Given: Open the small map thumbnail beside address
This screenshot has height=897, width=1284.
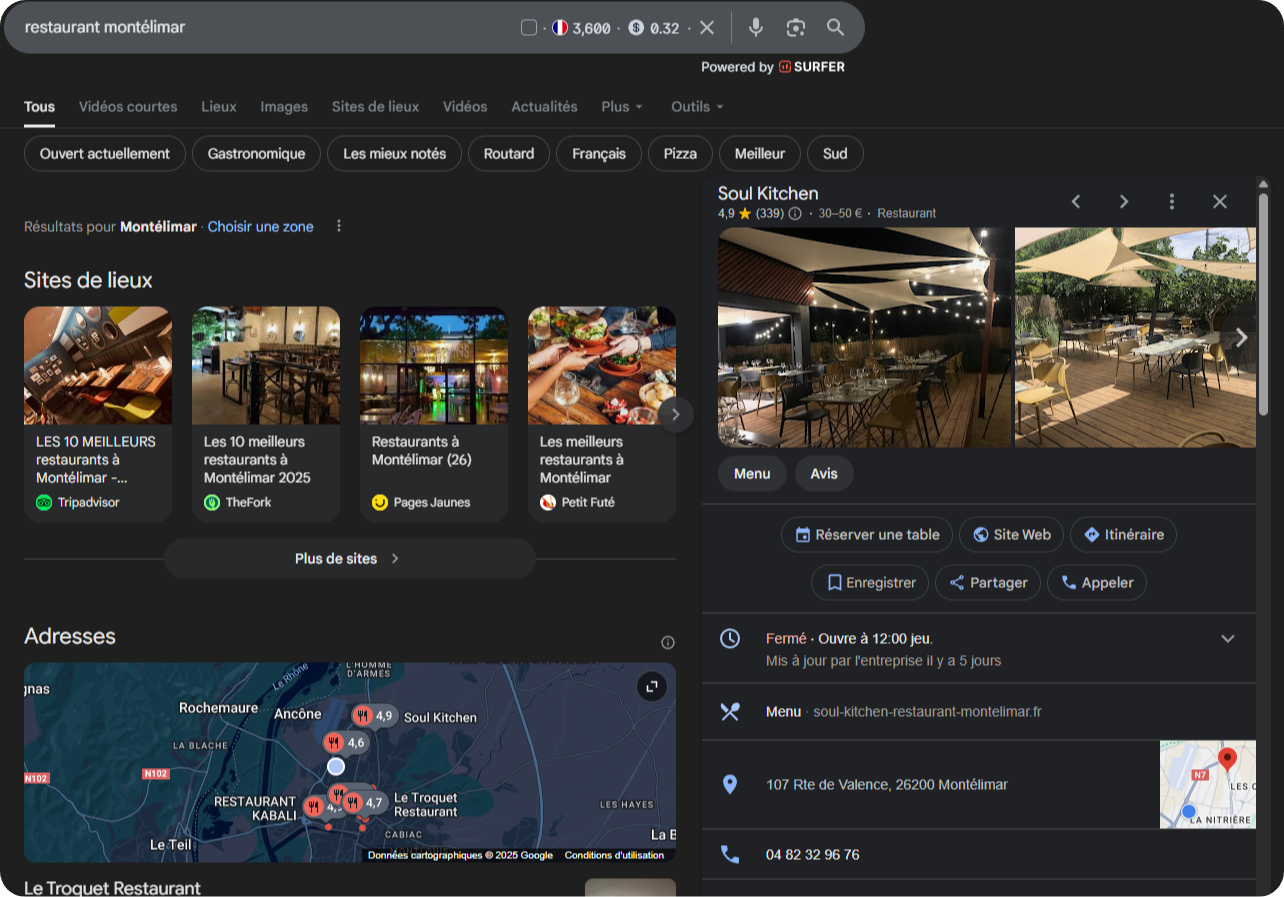Looking at the screenshot, I should coord(1208,785).
